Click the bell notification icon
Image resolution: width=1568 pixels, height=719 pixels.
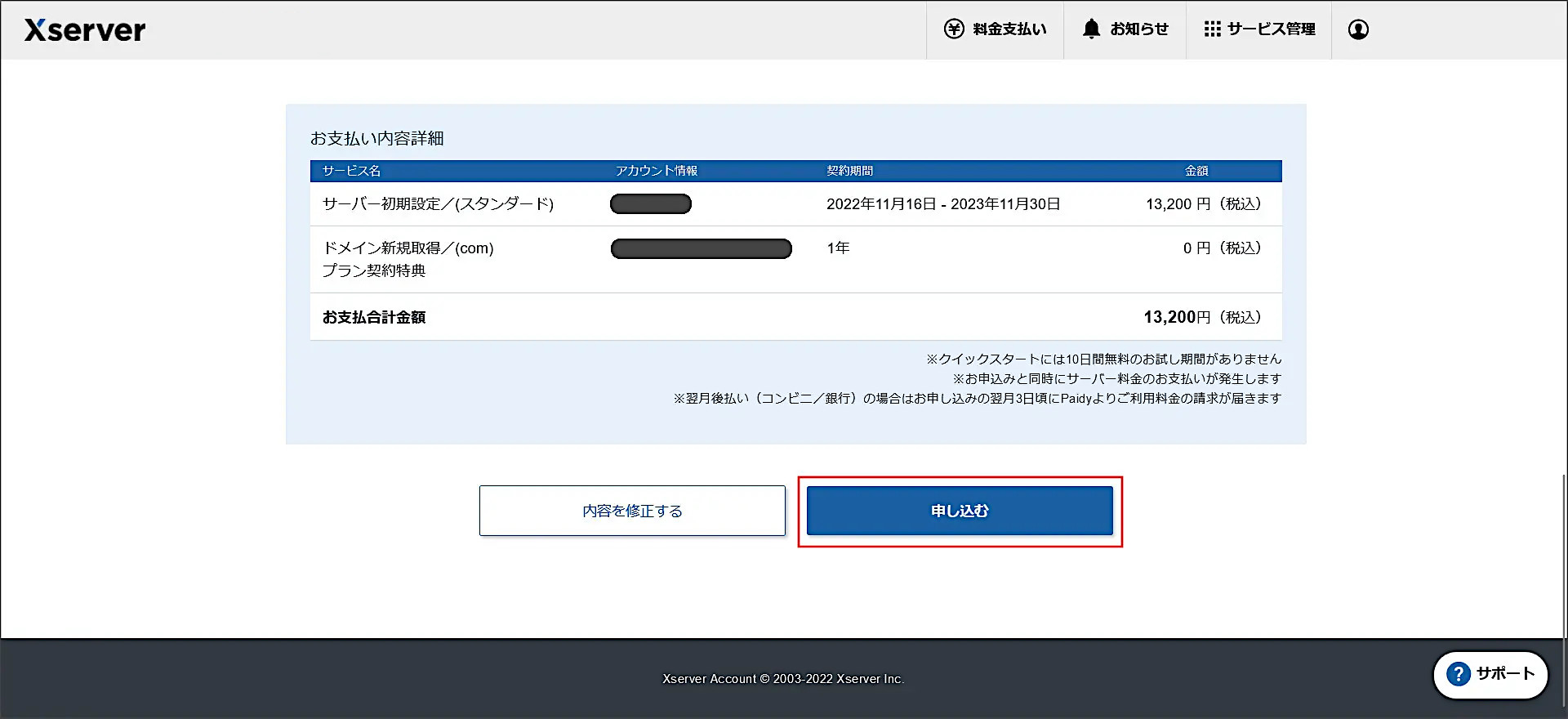coord(1091,29)
